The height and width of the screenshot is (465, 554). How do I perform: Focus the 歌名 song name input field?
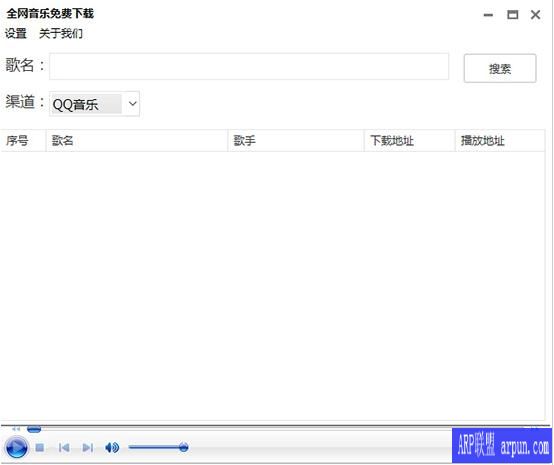pos(249,66)
